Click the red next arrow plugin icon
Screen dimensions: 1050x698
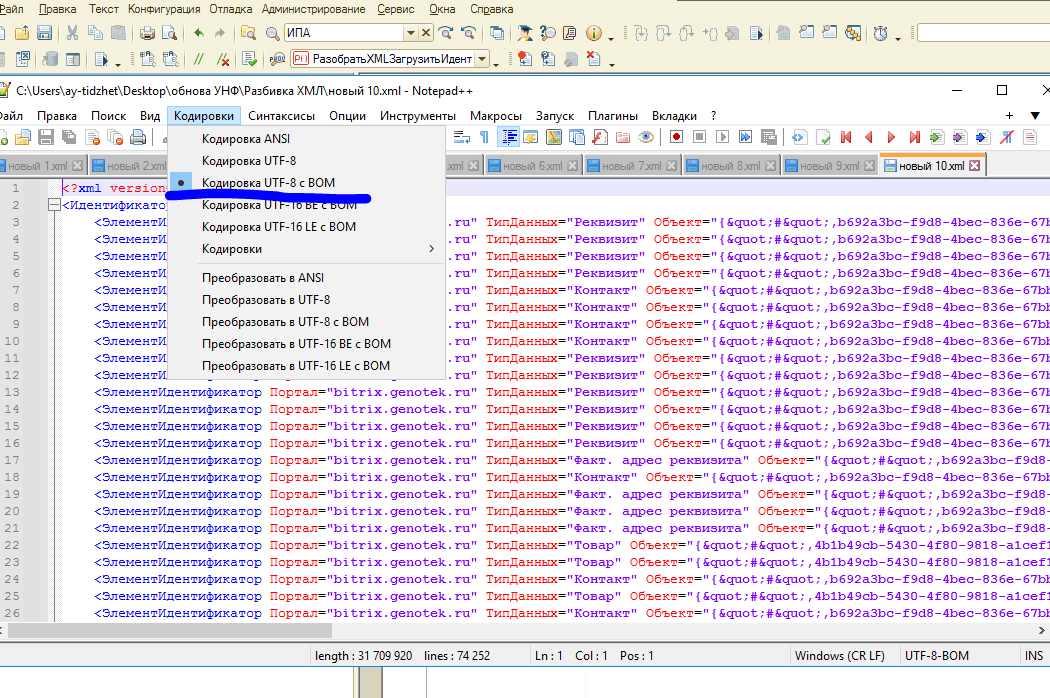tap(891, 137)
